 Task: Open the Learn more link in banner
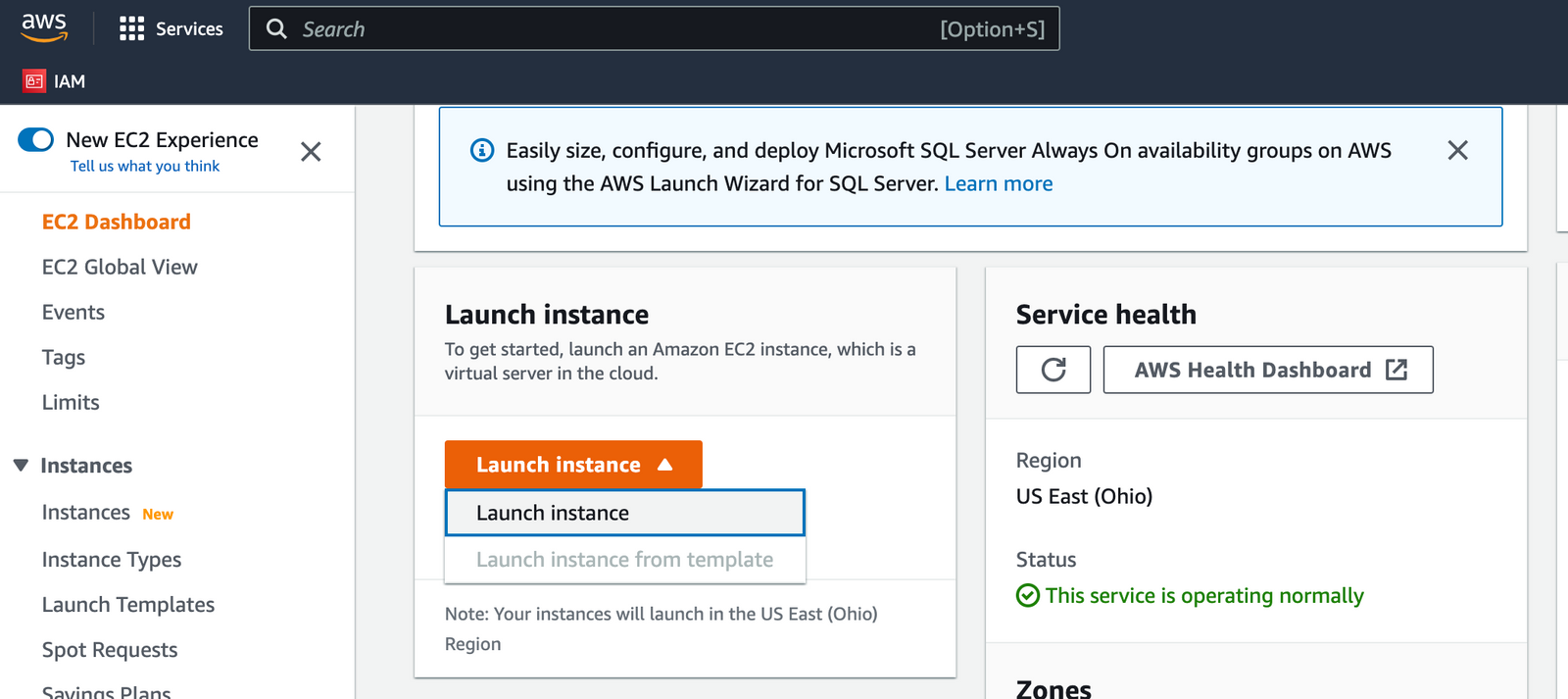999,183
